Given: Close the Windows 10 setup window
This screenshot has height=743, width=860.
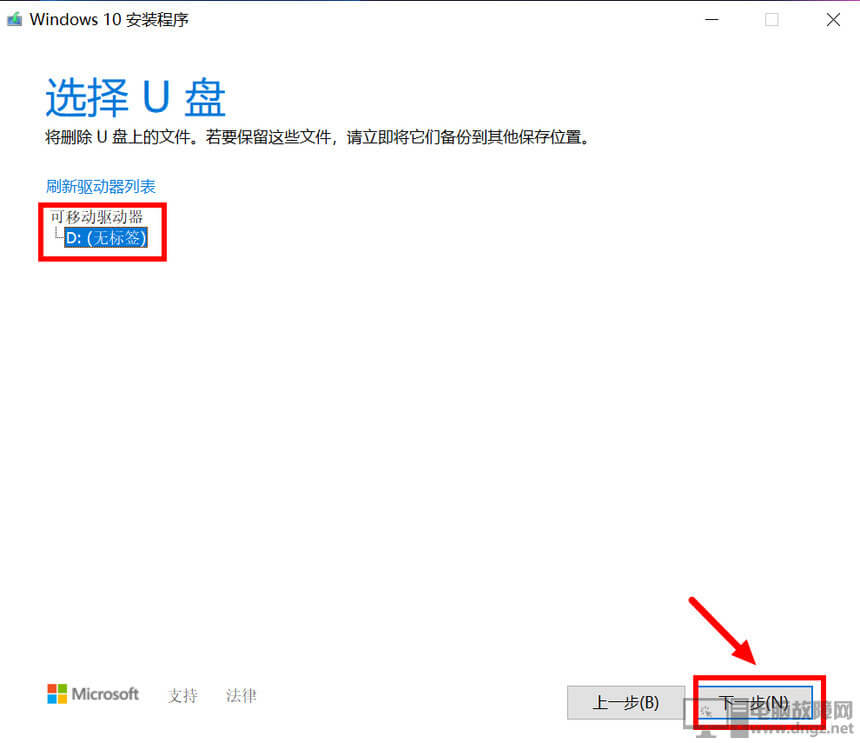Looking at the screenshot, I should tap(833, 20).
